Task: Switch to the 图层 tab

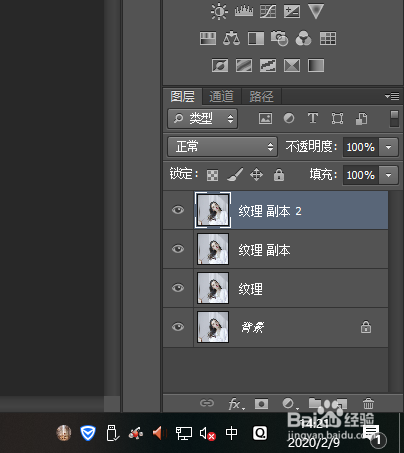Action: click(x=182, y=97)
